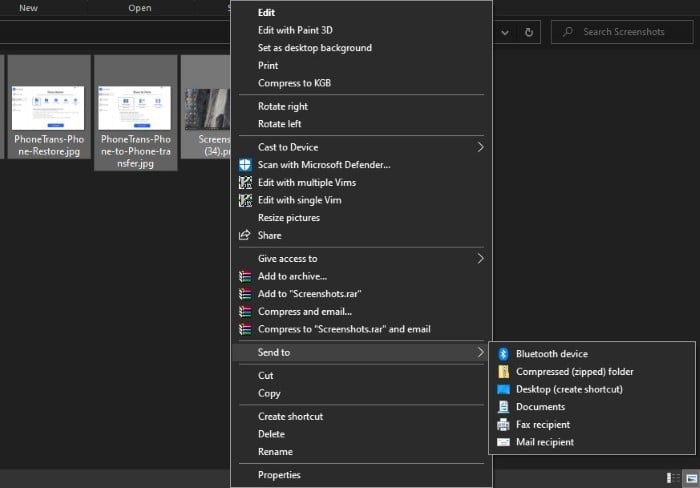Click the Mail recipient envelope icon
The image size is (700, 488).
coord(503,442)
